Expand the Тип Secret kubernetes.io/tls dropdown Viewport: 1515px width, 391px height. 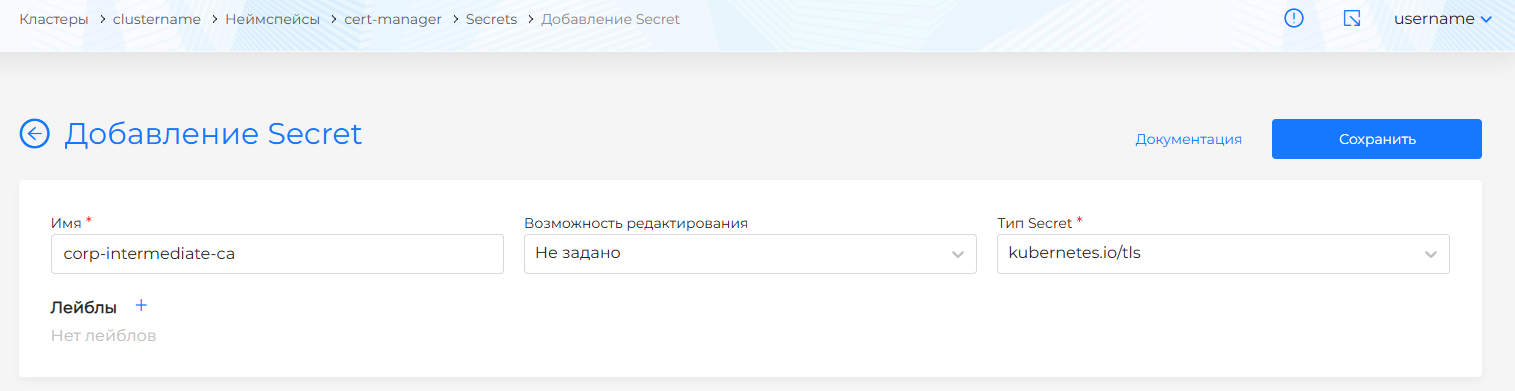(1223, 254)
